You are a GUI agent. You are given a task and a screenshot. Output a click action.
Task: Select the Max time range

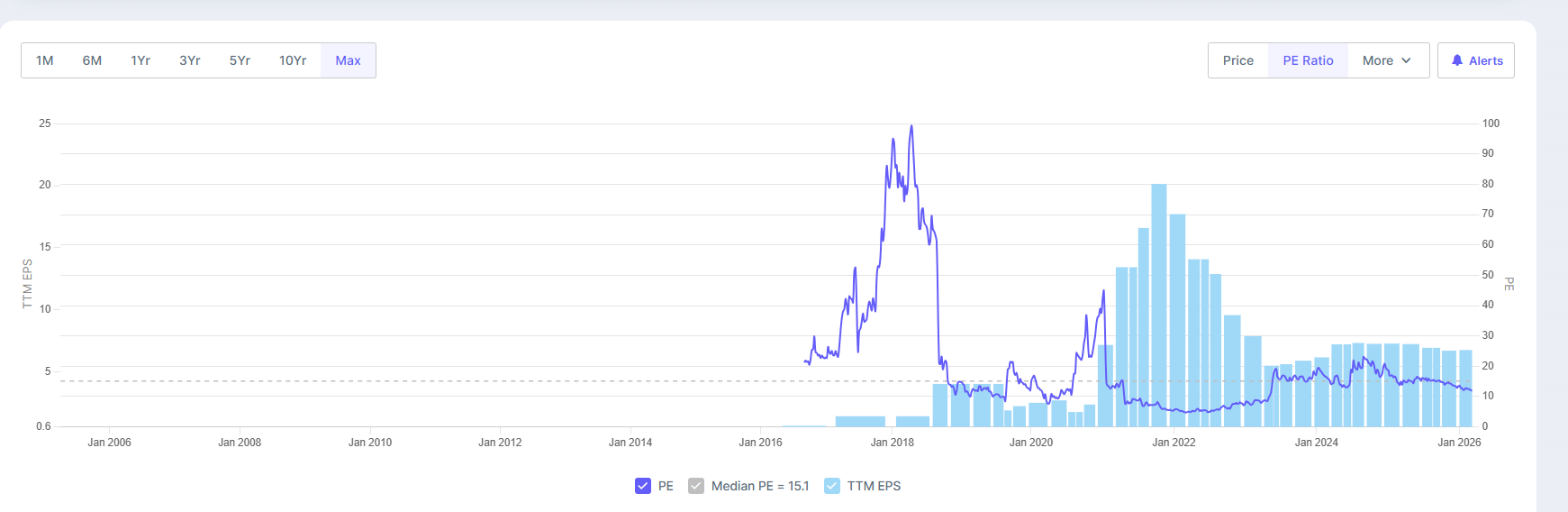coord(348,60)
